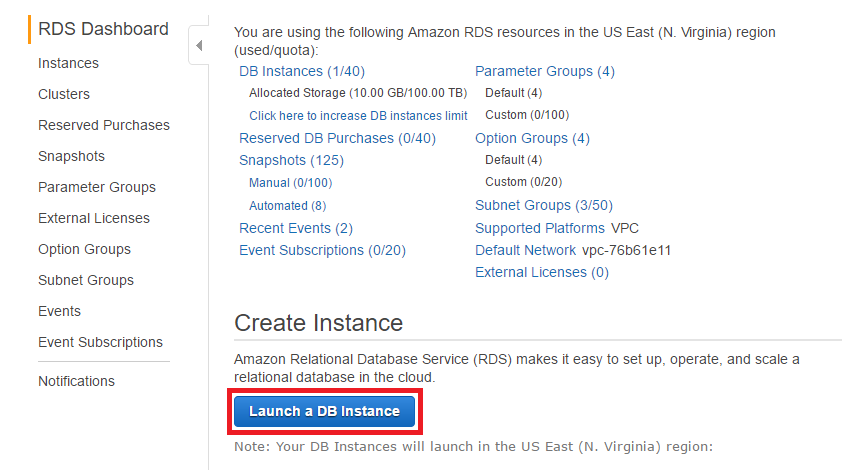Open Clusters in sidebar
Viewport: 842px width, 470px height.
pyautogui.click(x=64, y=94)
